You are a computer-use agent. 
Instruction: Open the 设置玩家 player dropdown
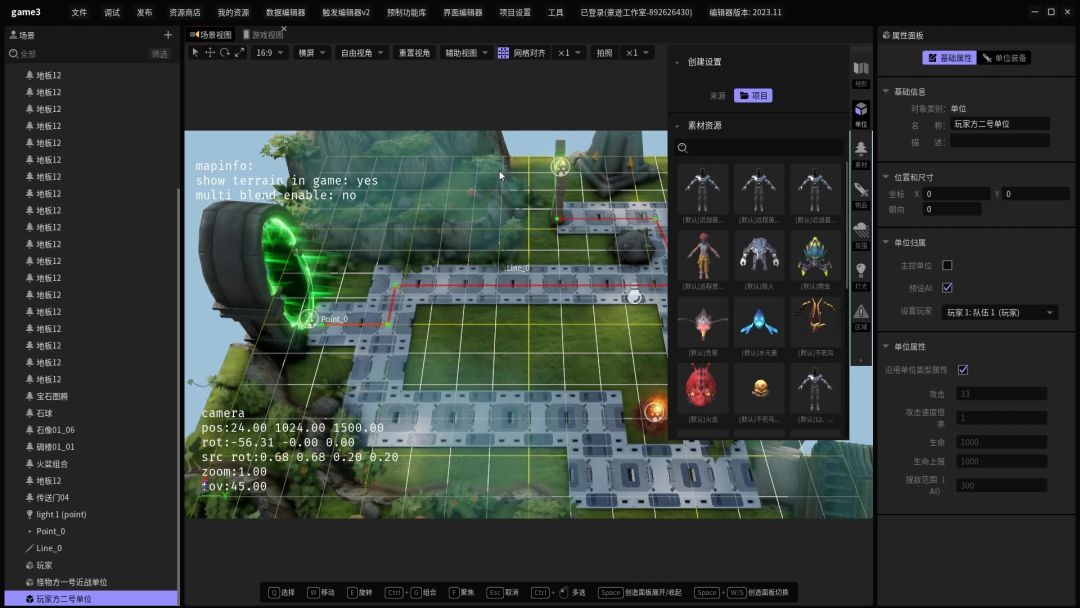(x=1000, y=313)
